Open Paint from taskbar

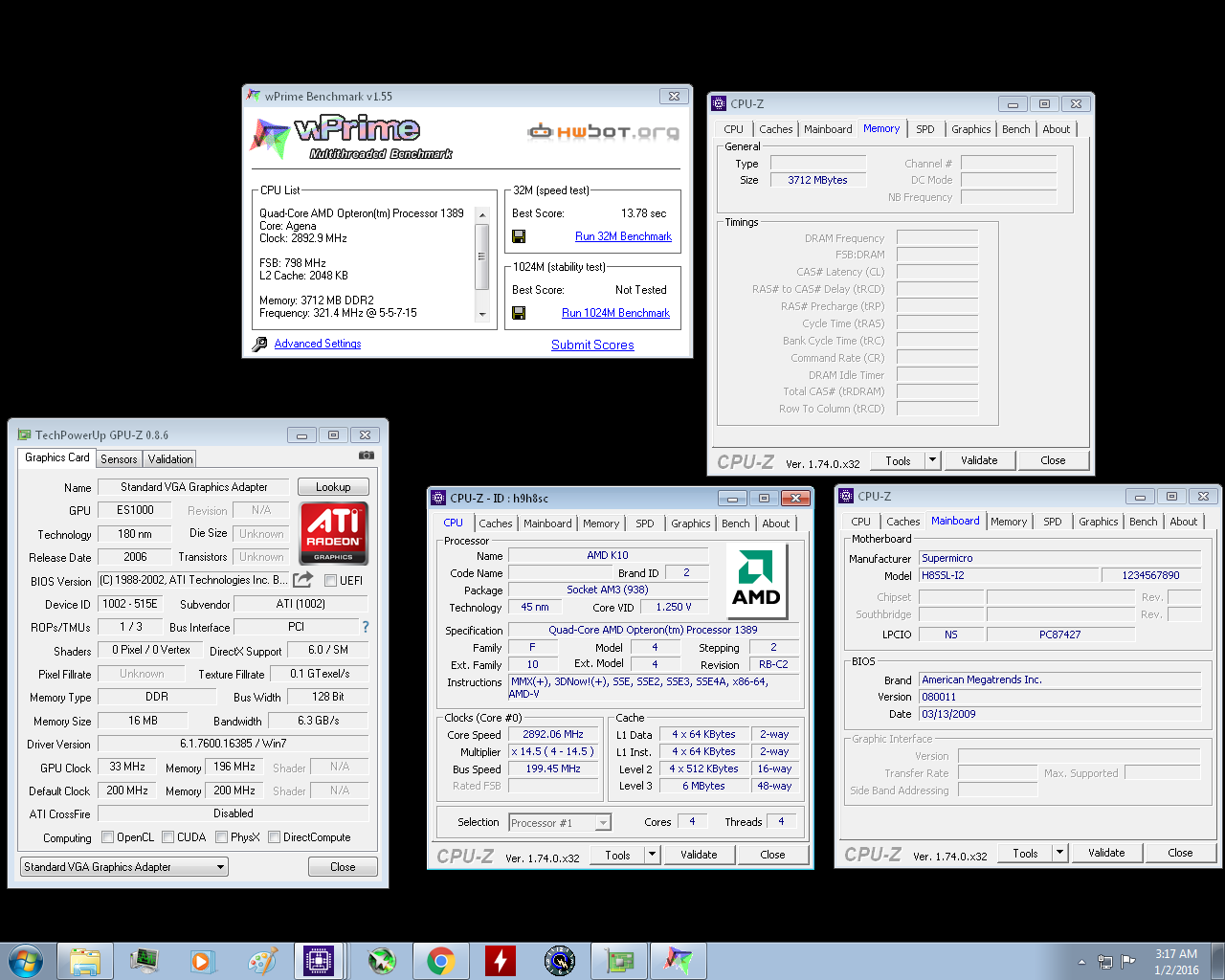[261, 961]
